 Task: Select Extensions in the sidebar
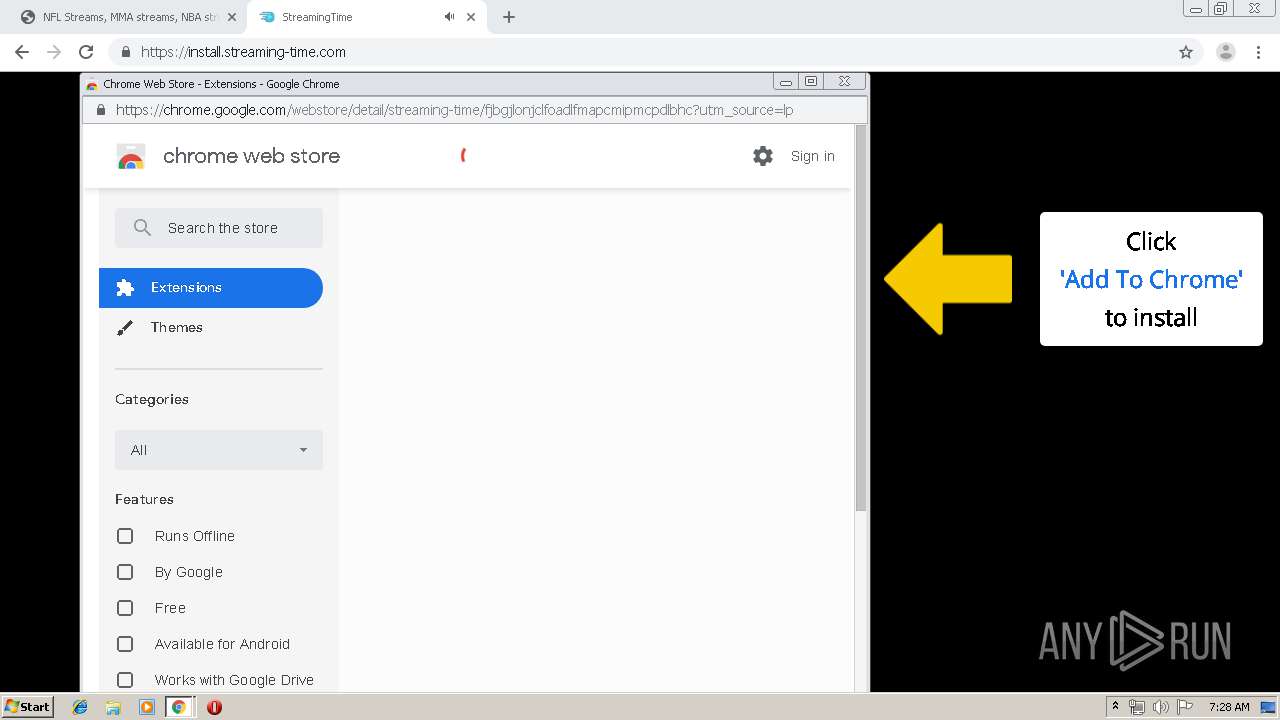211,288
